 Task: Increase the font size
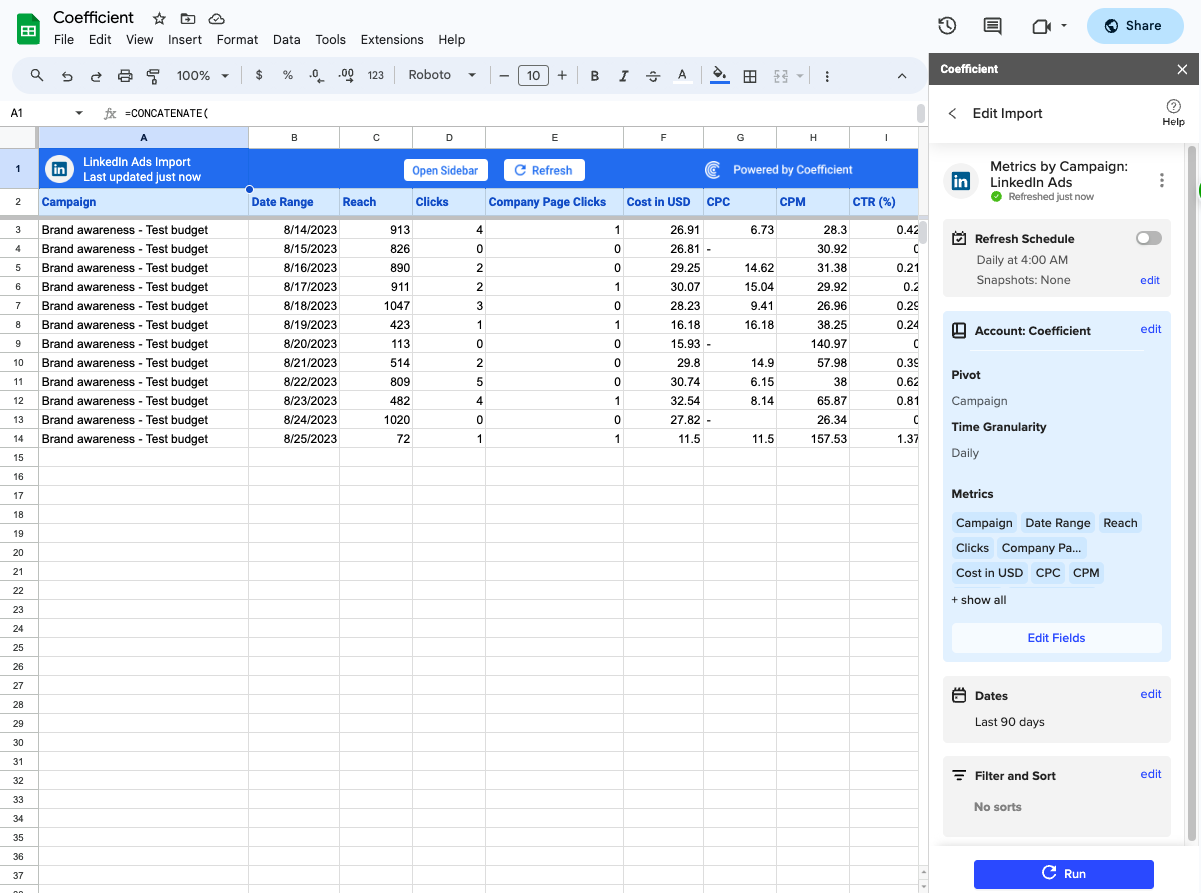[x=562, y=75]
